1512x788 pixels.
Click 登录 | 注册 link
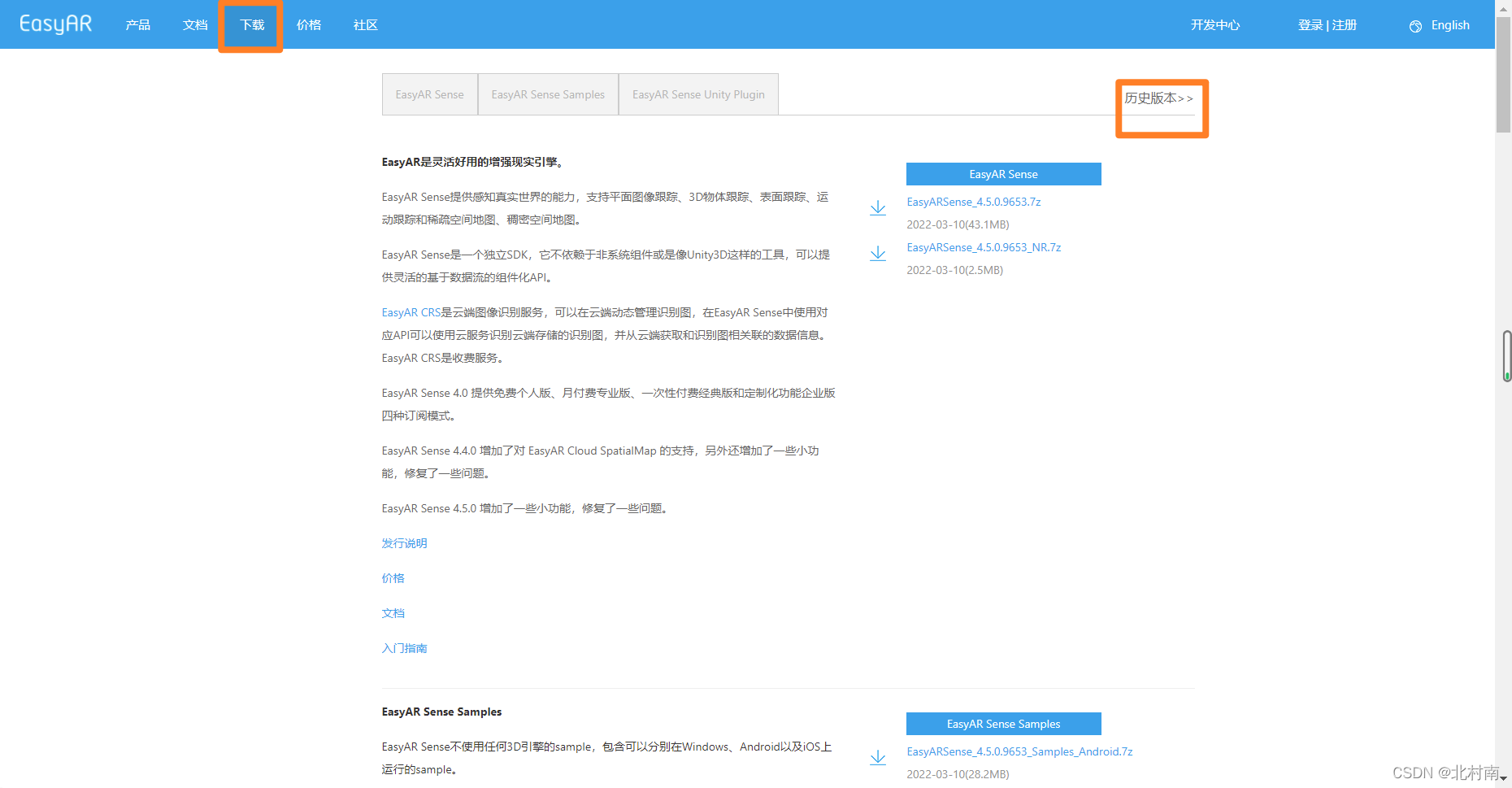point(1327,25)
